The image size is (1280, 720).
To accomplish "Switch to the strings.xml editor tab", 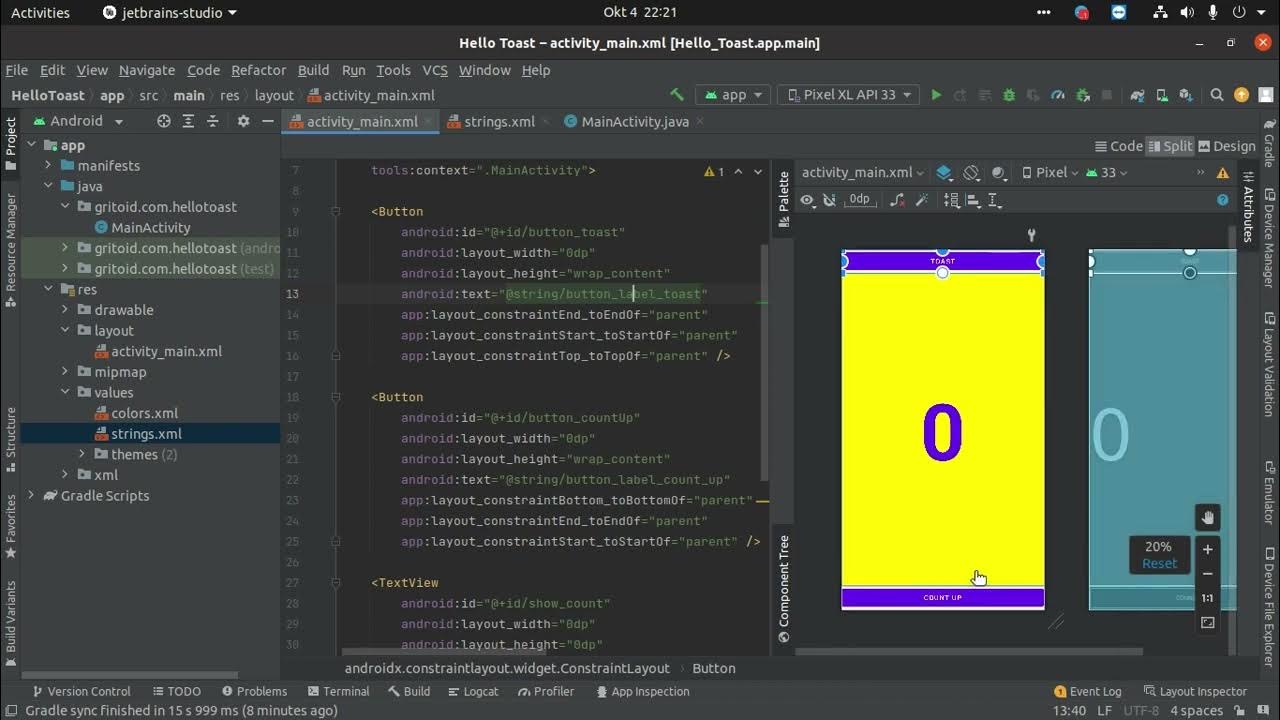I will pos(499,121).
